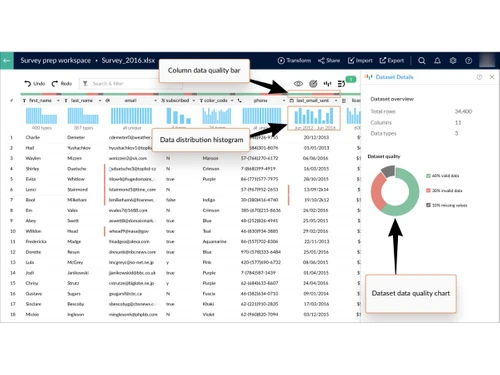Select the cell 'Maroon' in color_code

(210, 158)
